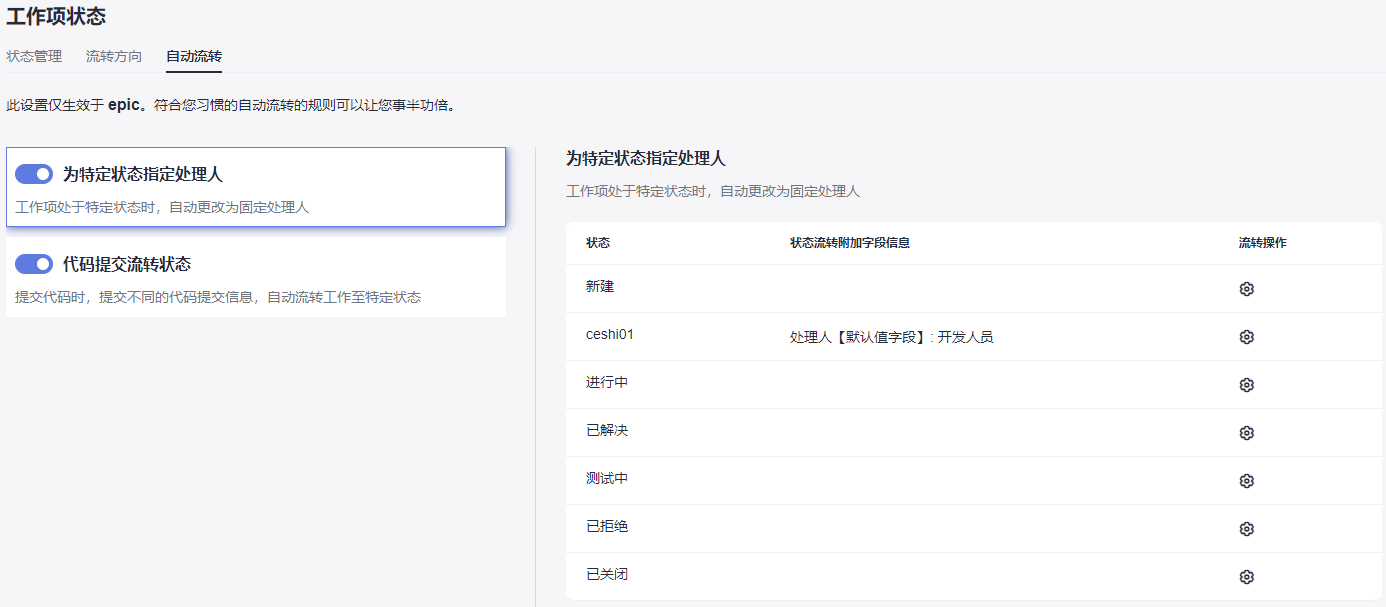This screenshot has height=607, width=1386.
Task: Open the 流转方向 tab
Action: point(114,56)
